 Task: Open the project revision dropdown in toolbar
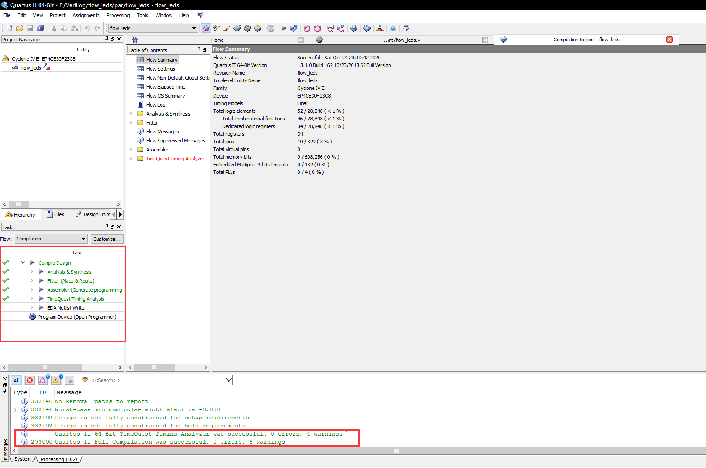(153, 28)
